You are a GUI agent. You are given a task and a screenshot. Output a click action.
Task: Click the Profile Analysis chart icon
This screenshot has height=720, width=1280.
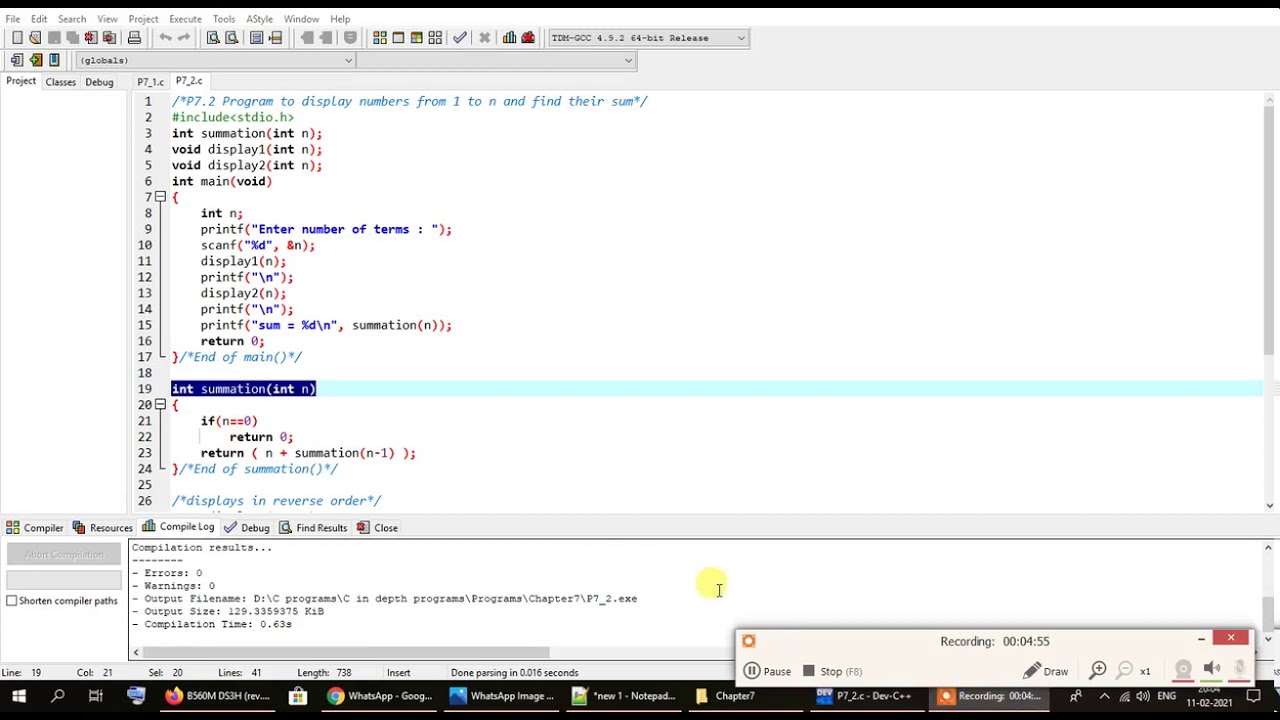(x=510, y=38)
